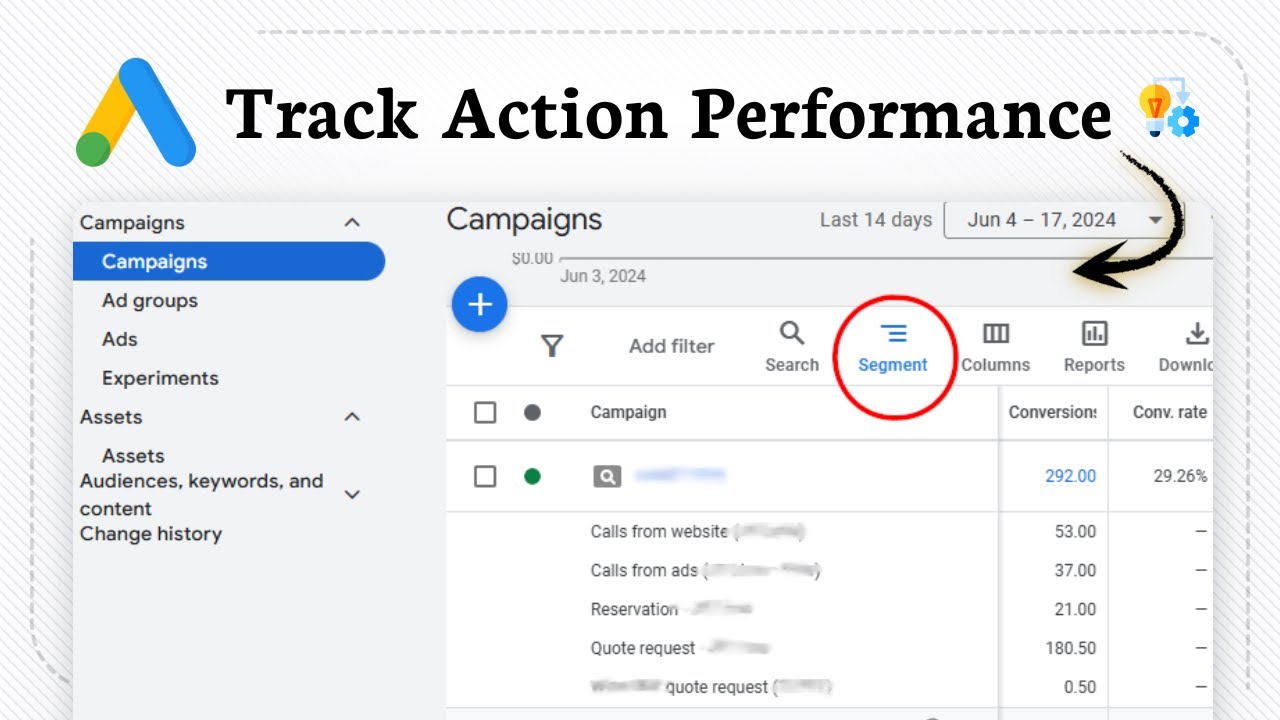Click the 37.00 conversions cell
Viewport: 1280px width, 720px height.
pyautogui.click(x=1075, y=570)
